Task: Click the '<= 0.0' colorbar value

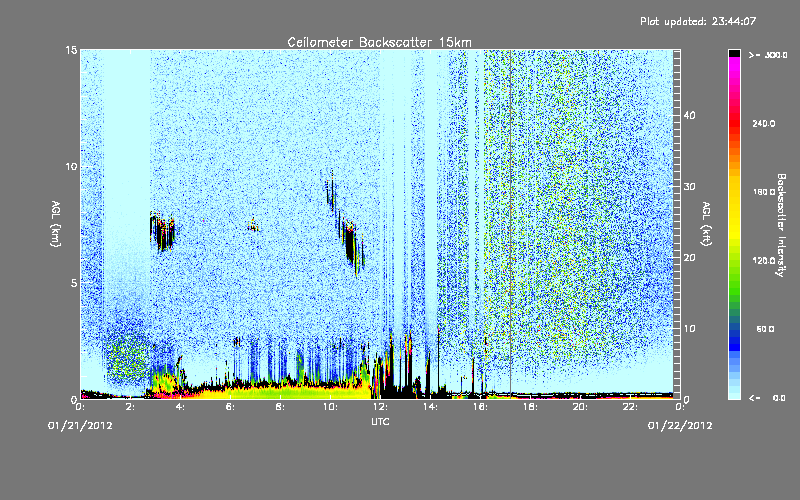Action: [768, 398]
